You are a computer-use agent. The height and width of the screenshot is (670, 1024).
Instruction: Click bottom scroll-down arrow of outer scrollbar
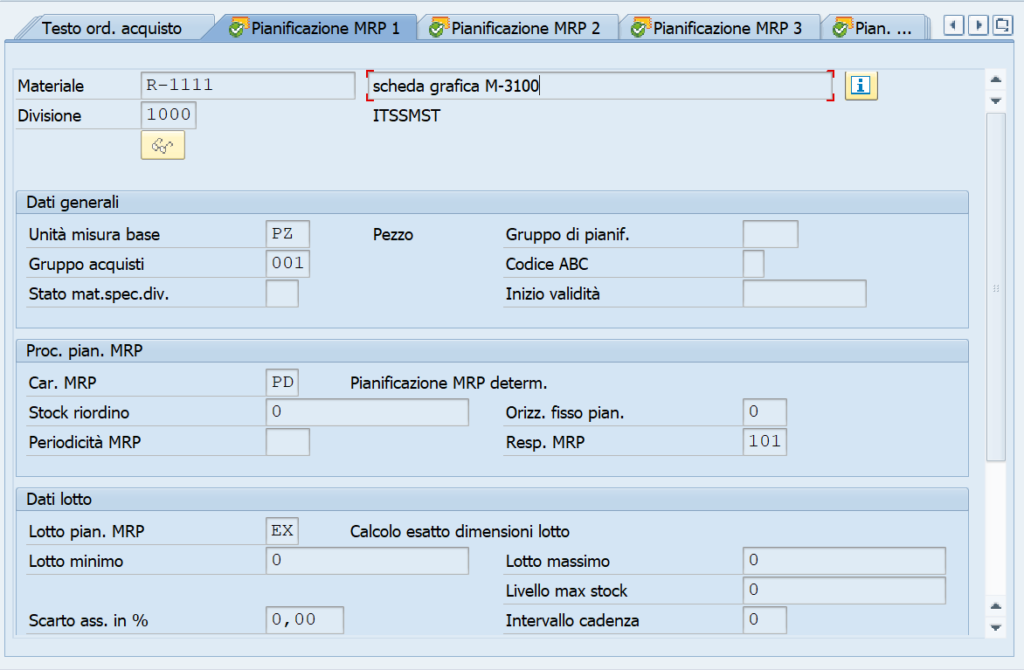coord(995,628)
